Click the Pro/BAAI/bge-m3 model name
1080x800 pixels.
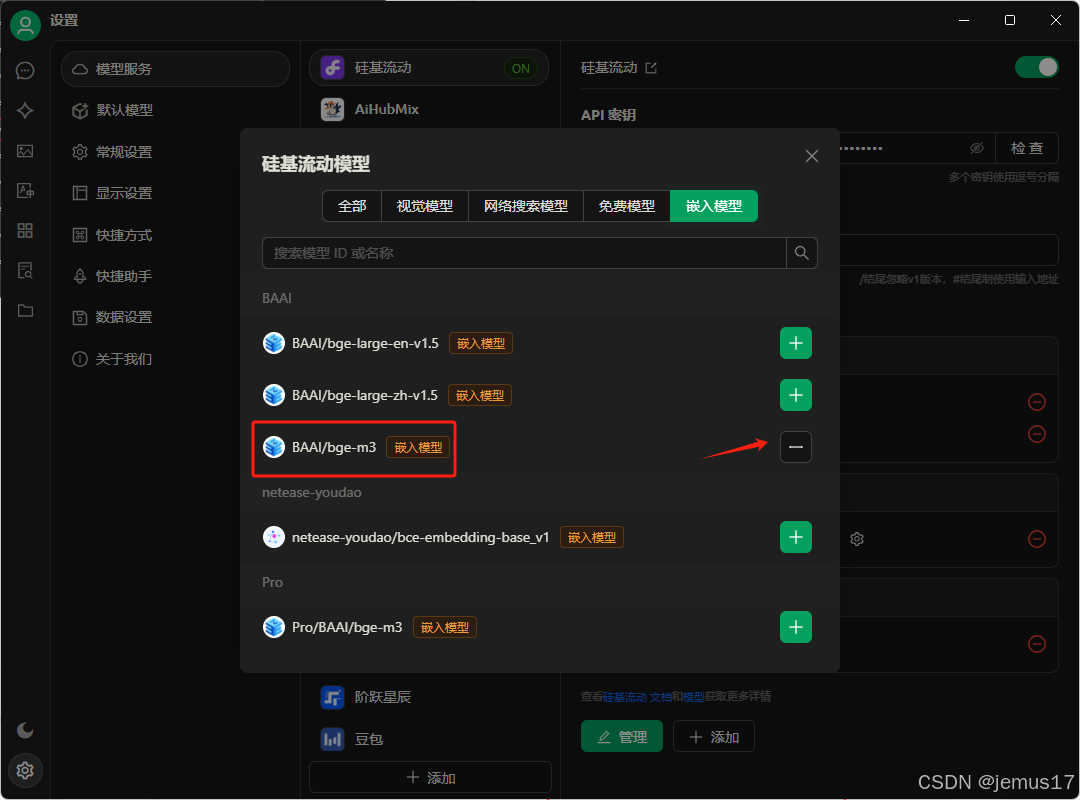click(347, 627)
